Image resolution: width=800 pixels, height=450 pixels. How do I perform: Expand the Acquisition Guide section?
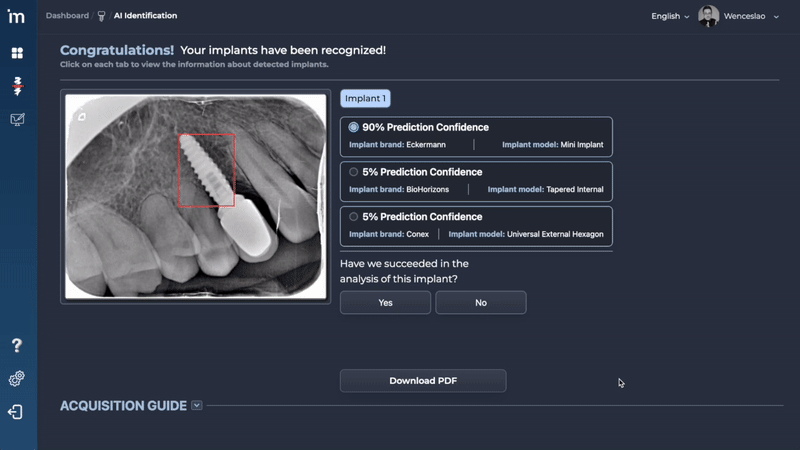pyautogui.click(x=197, y=405)
